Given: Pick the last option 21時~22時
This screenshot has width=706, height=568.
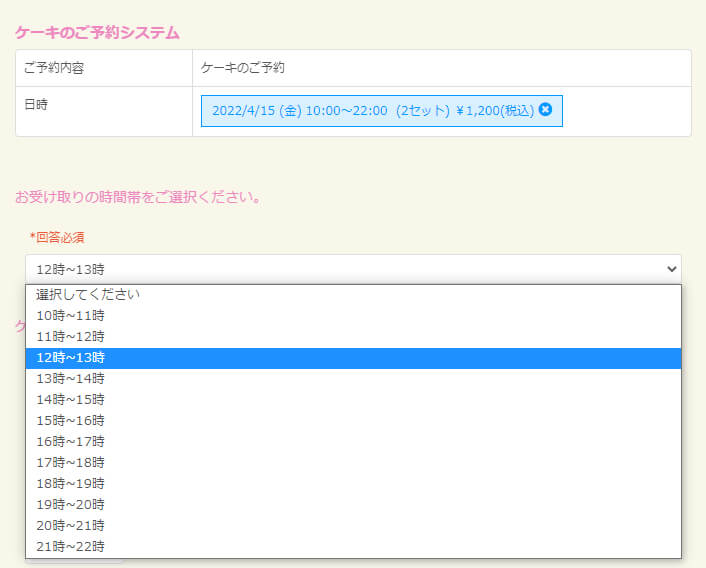Looking at the screenshot, I should point(70,547).
